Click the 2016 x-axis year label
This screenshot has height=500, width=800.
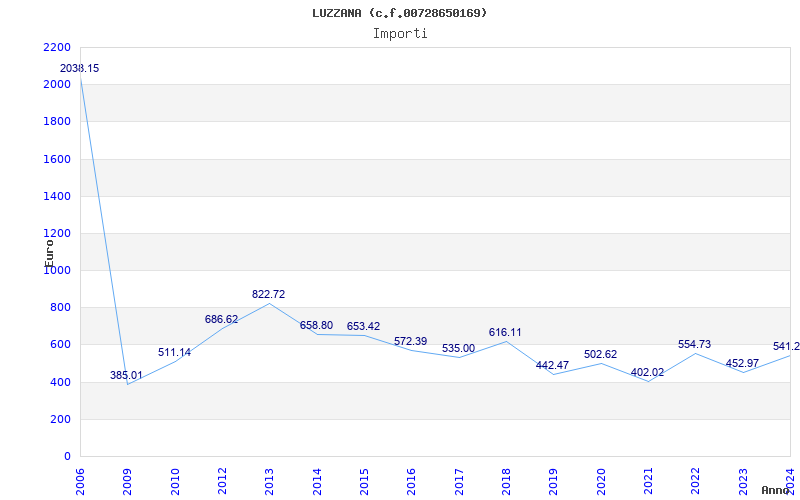411,482
